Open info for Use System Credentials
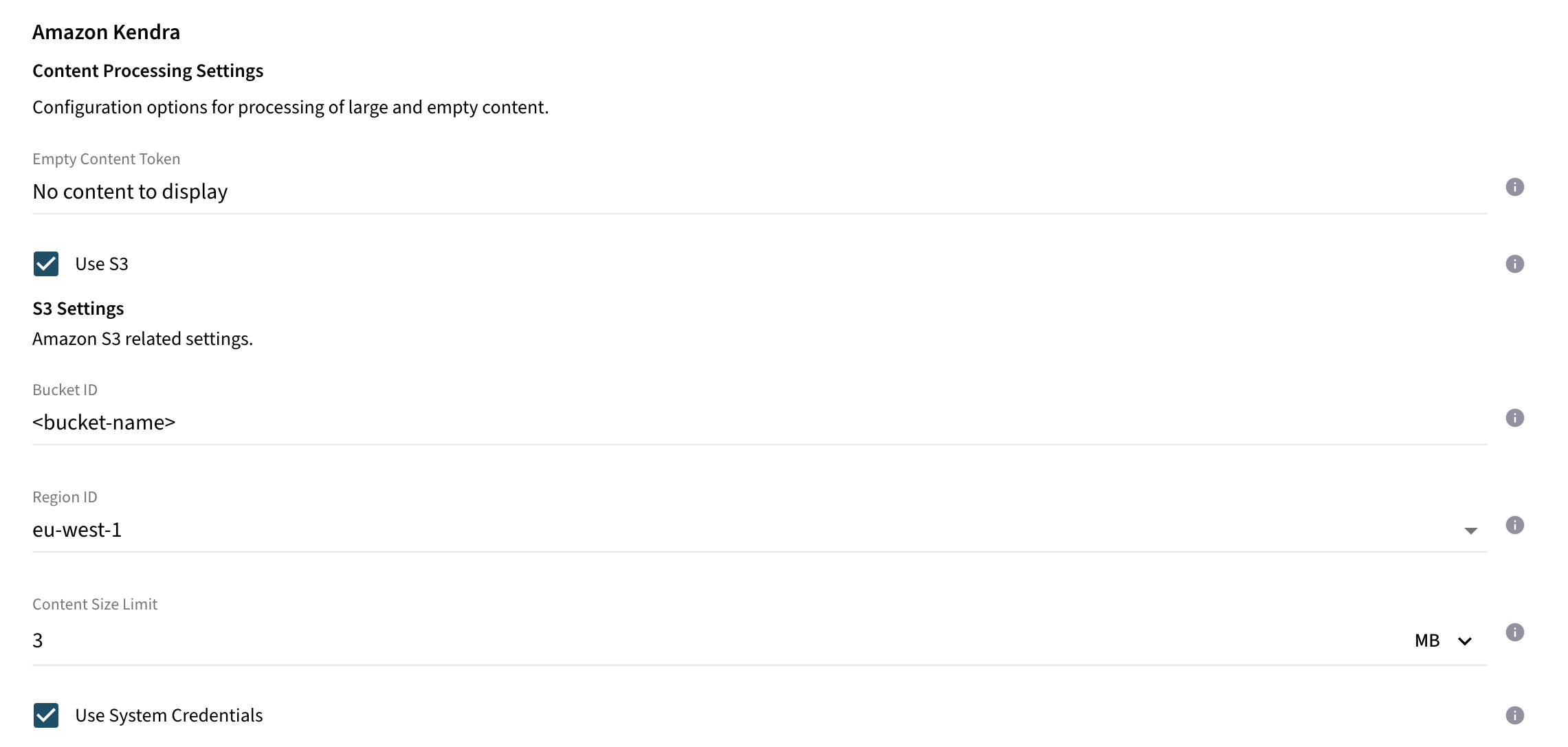The width and height of the screenshot is (1568, 747). (x=1515, y=715)
